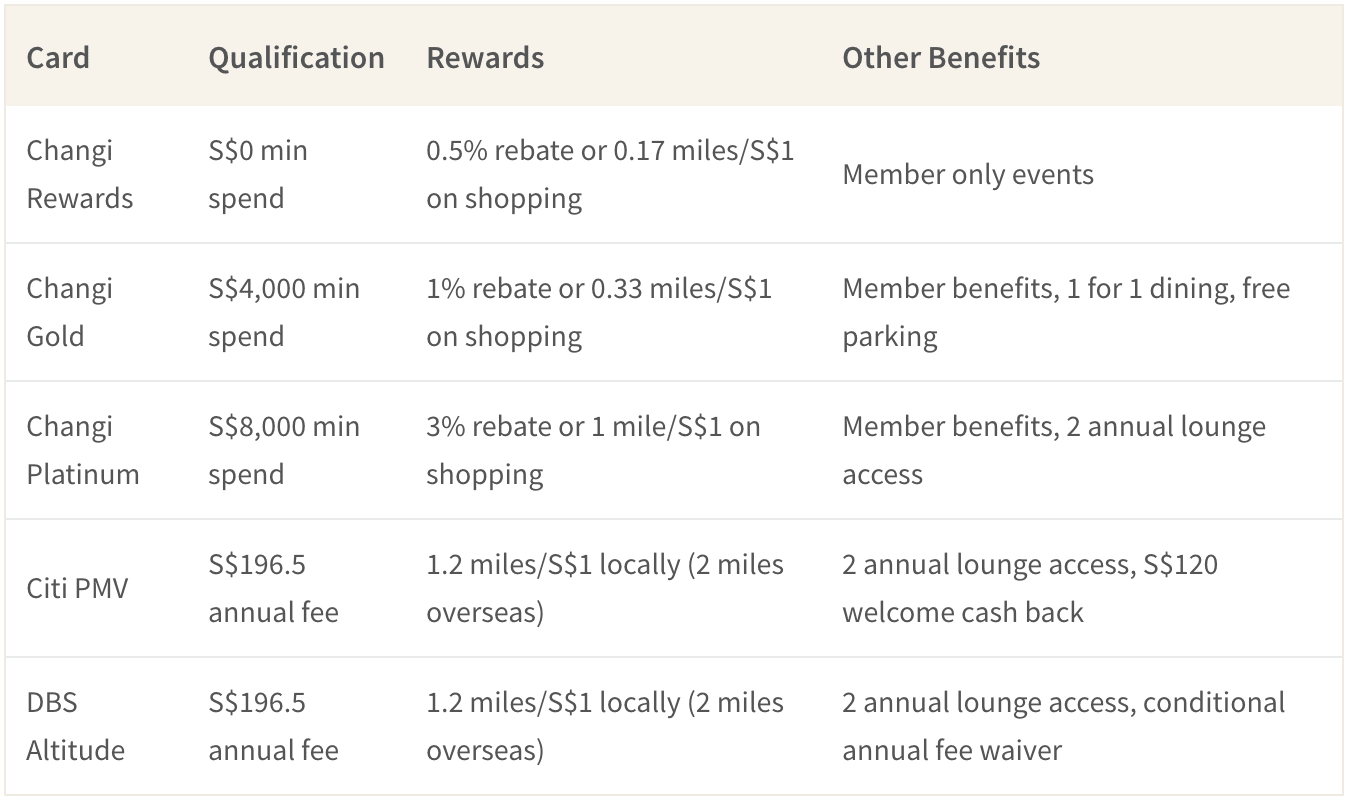The image size is (1346, 800).
Task: Click the Card column header
Action: 58,57
